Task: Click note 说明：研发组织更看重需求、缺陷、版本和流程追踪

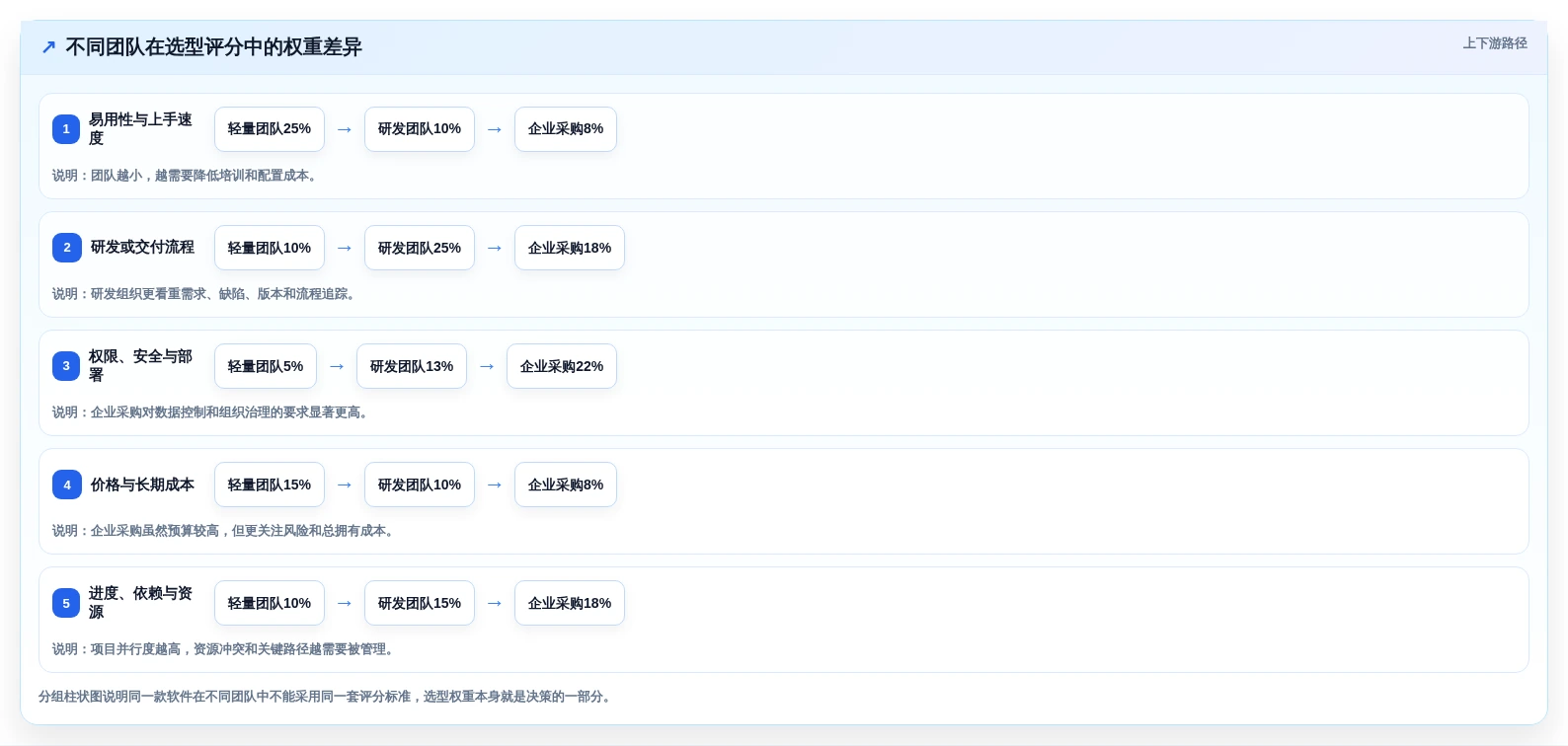Action: click(x=204, y=294)
